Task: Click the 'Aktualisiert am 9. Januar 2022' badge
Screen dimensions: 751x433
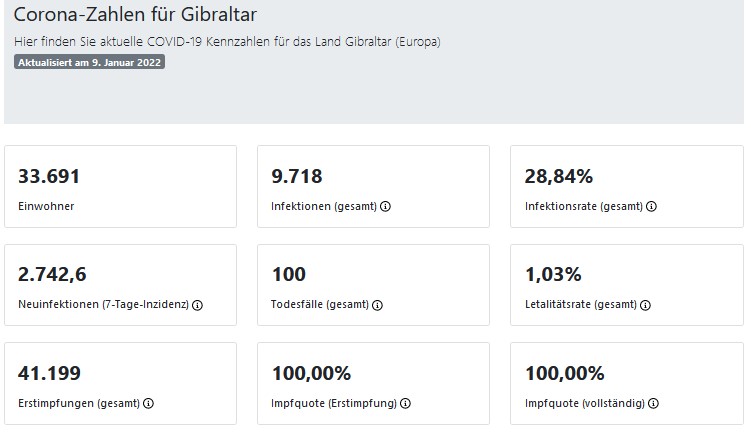Action: (89, 62)
